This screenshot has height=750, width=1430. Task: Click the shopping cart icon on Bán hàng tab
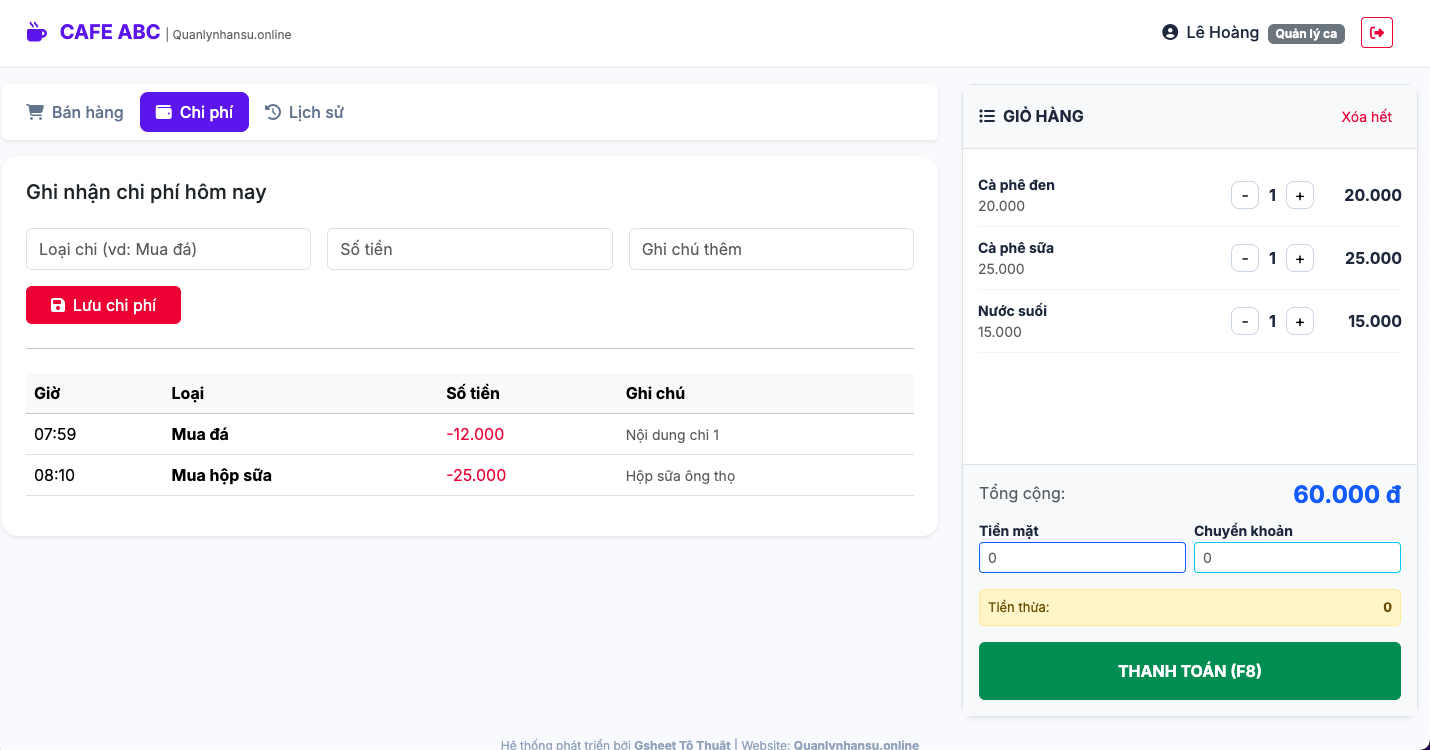[35, 111]
